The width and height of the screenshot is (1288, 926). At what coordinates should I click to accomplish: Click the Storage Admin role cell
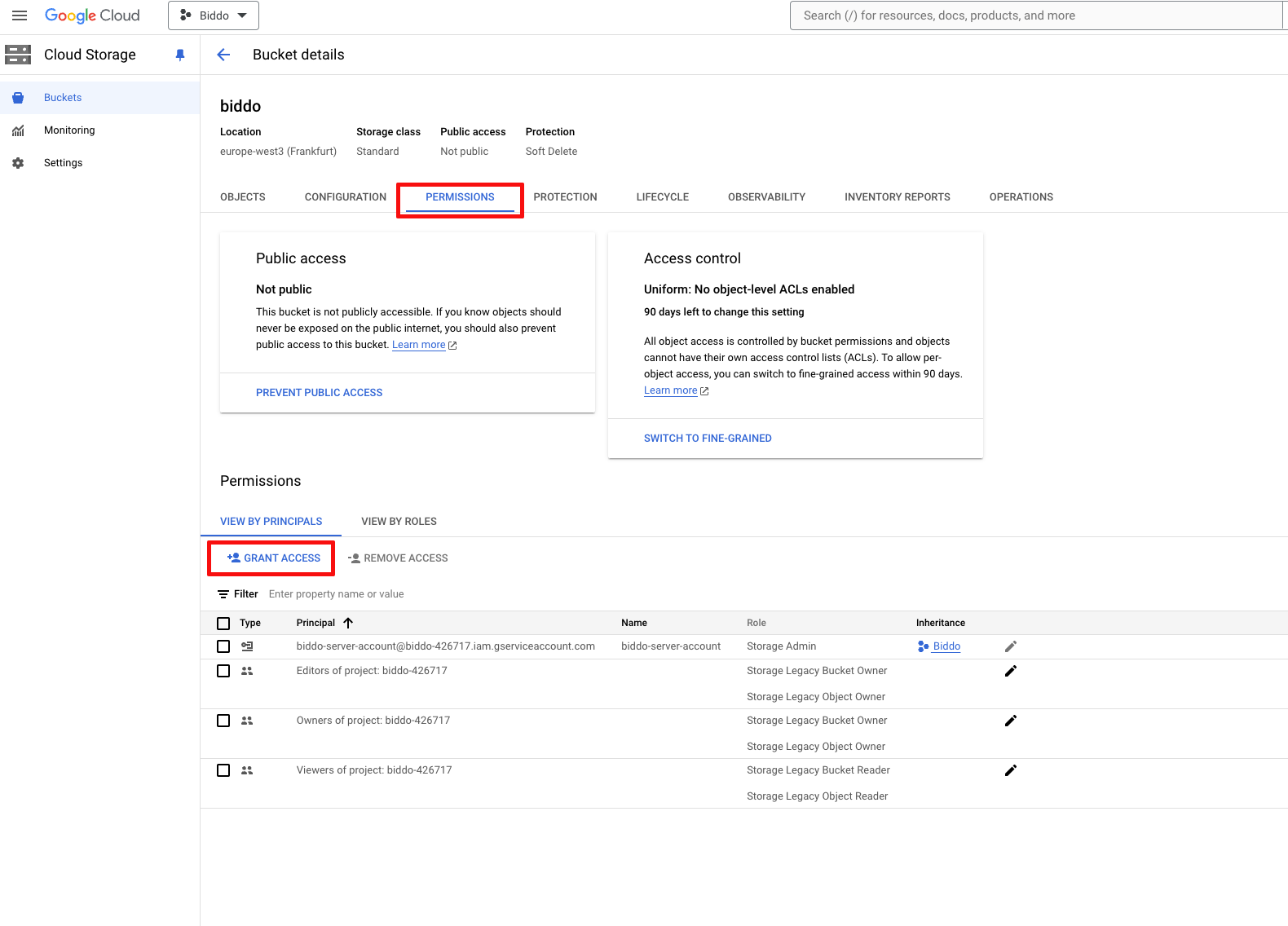781,646
